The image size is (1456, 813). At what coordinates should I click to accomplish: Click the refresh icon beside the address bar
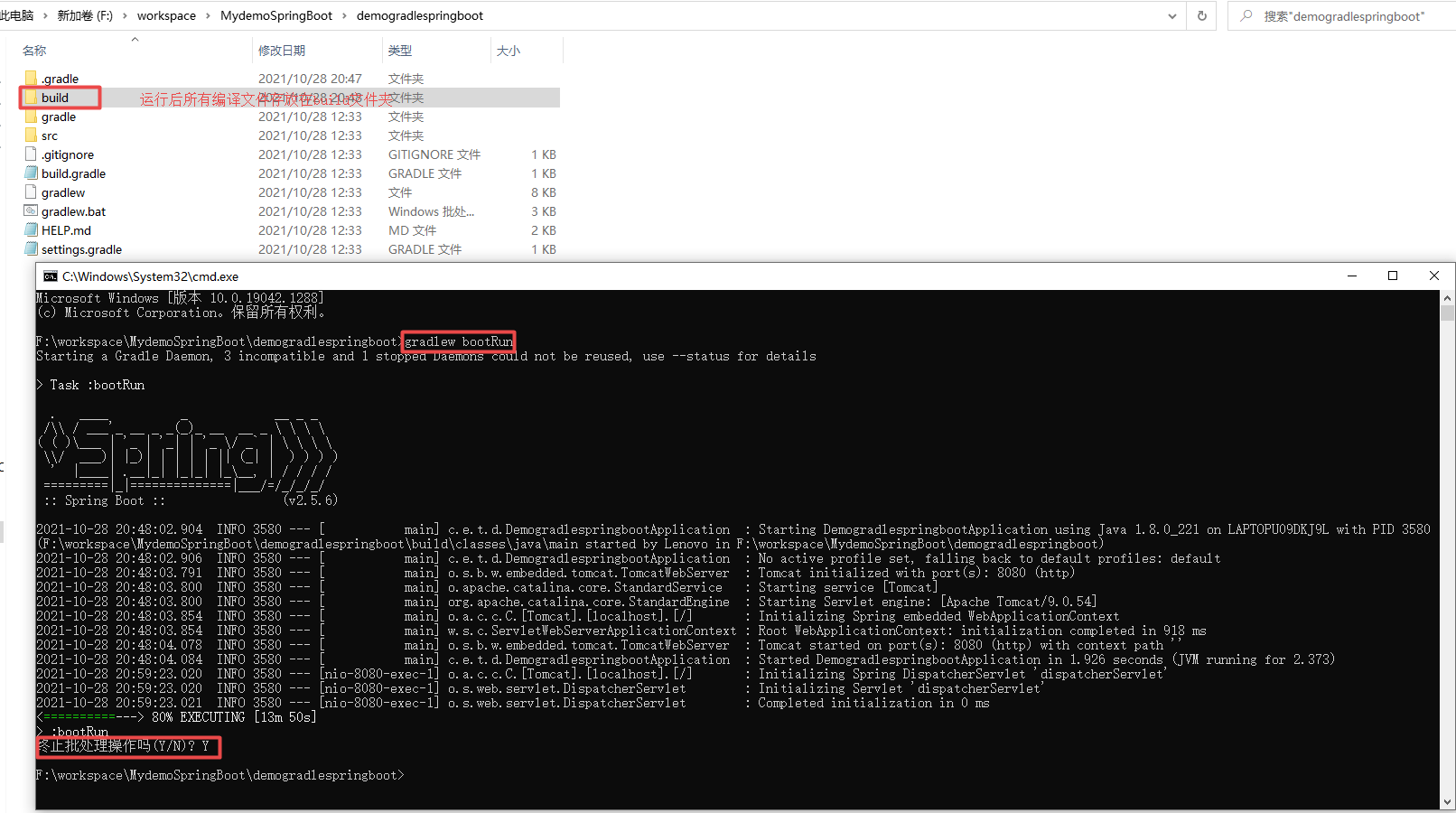(1201, 15)
